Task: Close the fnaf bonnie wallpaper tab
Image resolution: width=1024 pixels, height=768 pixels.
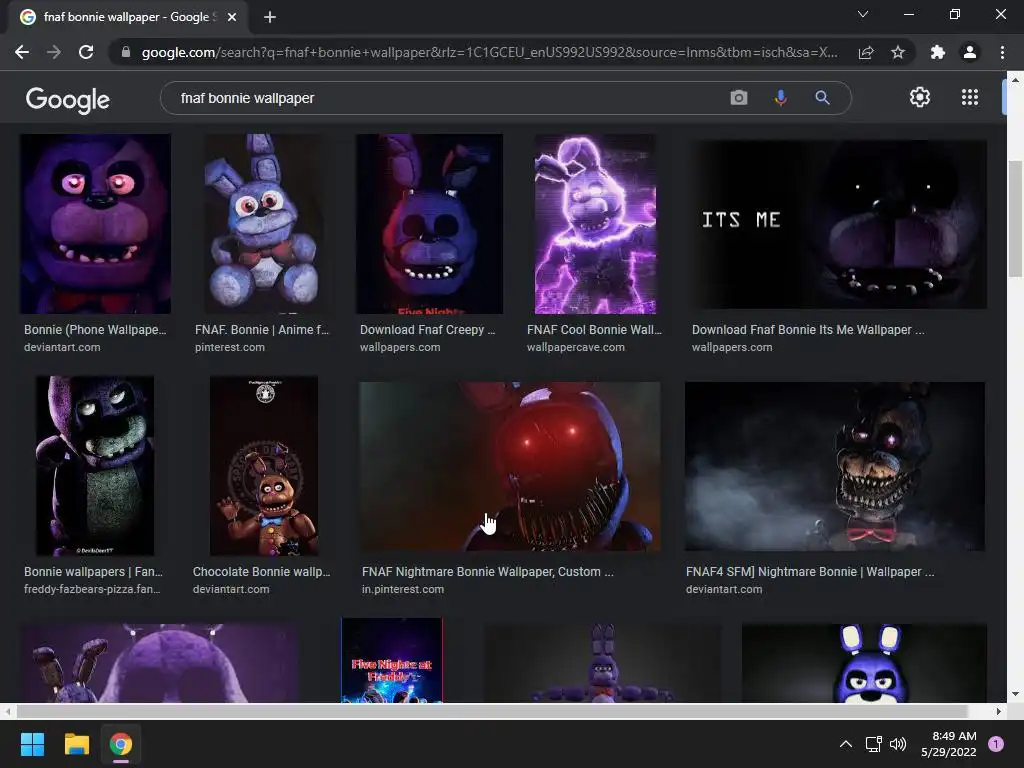Action: (232, 17)
